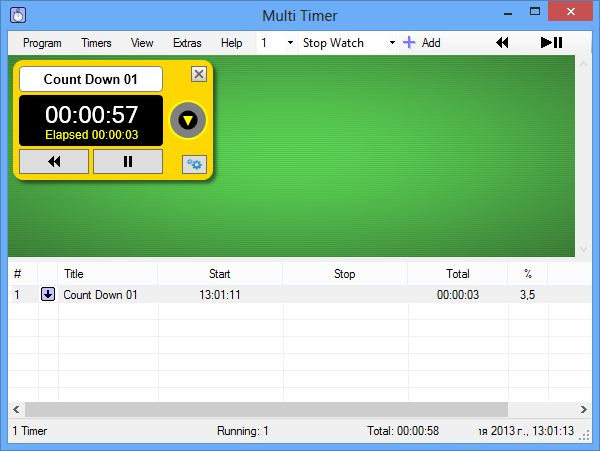The height and width of the screenshot is (451, 600).
Task: Open the View menu
Action: pos(142,43)
